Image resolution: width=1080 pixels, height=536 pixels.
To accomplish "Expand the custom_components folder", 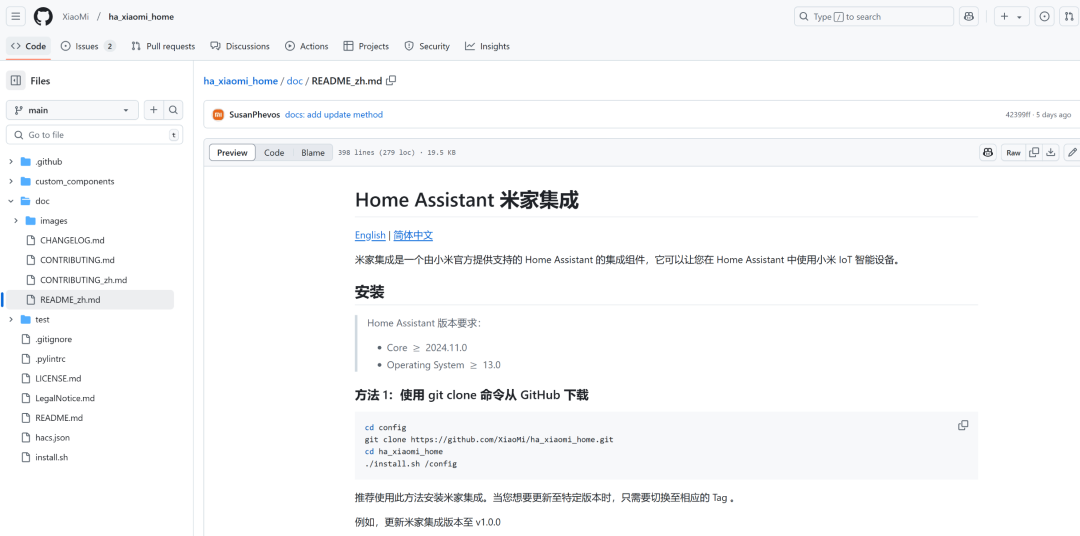I will click(10, 182).
